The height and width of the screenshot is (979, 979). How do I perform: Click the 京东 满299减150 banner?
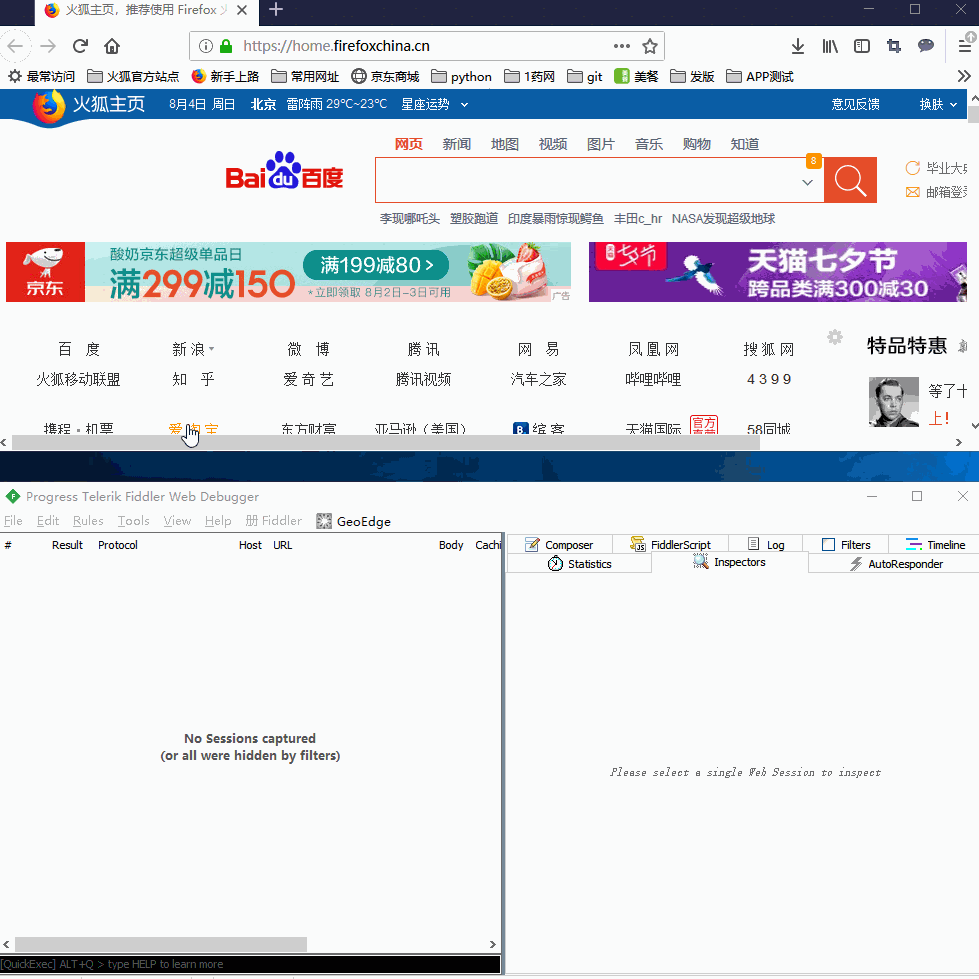(x=288, y=272)
